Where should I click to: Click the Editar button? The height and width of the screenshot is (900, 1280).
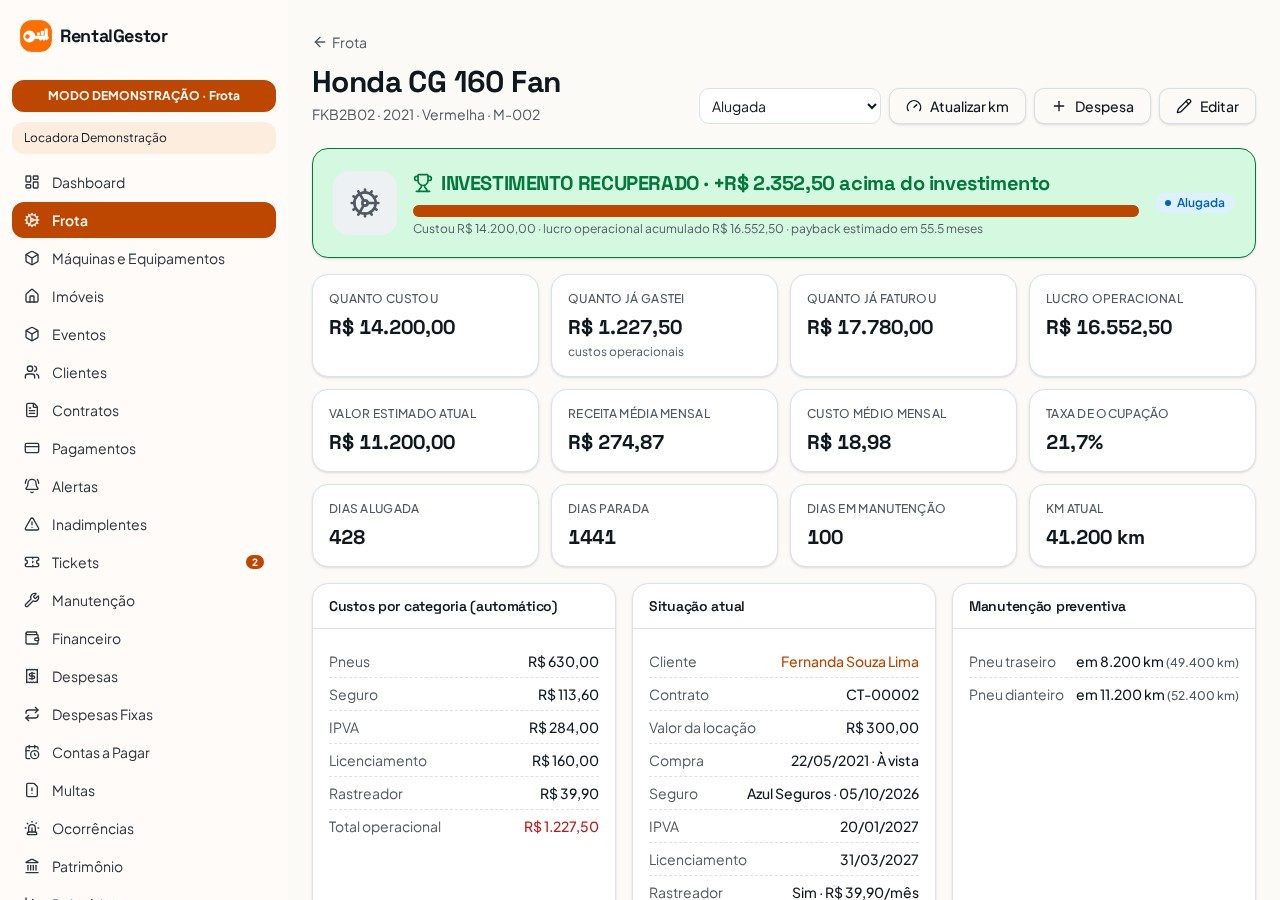tap(1207, 106)
